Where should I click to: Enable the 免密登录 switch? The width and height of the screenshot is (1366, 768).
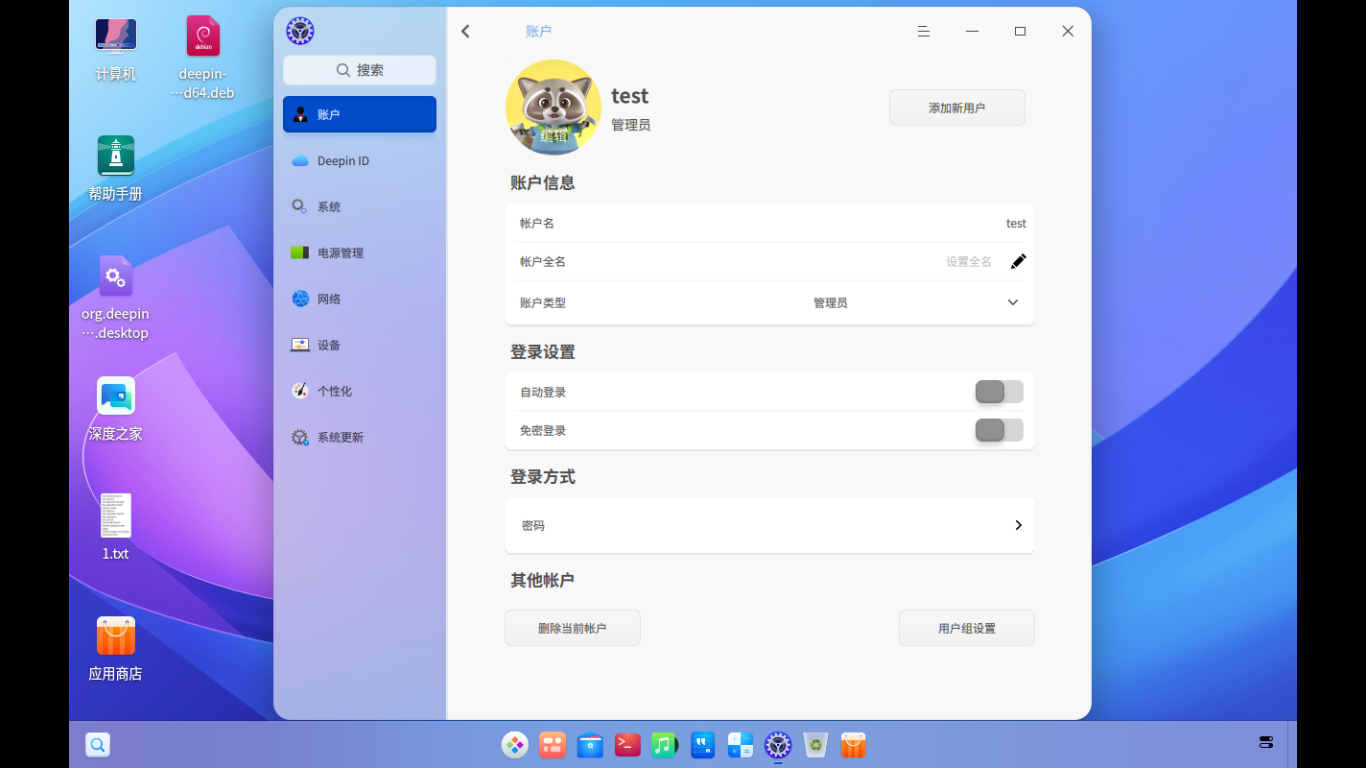(999, 430)
